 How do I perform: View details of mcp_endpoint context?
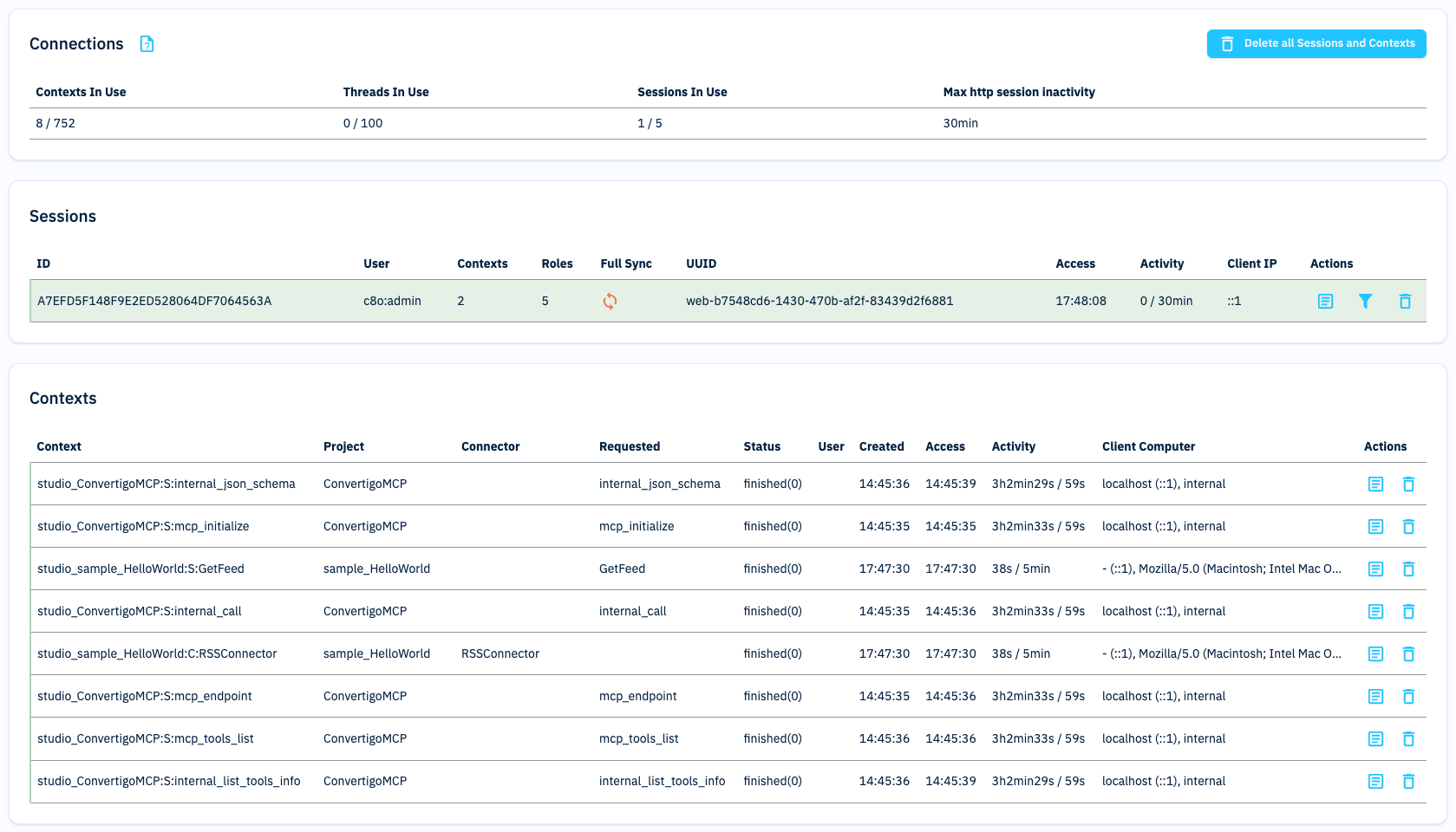point(1375,697)
